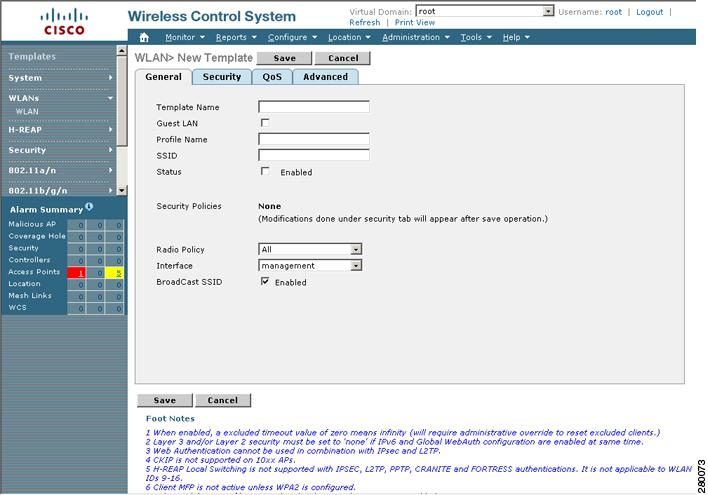Open Print View link
708x495 pixels.
pos(415,23)
